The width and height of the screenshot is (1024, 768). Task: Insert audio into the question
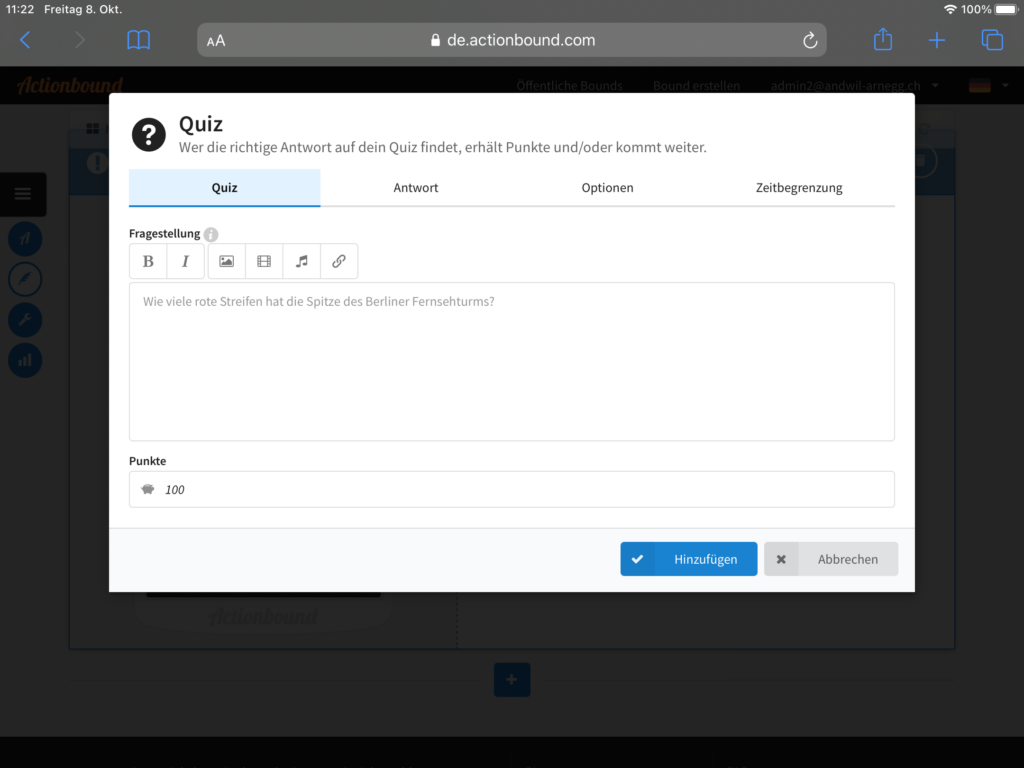(x=301, y=261)
